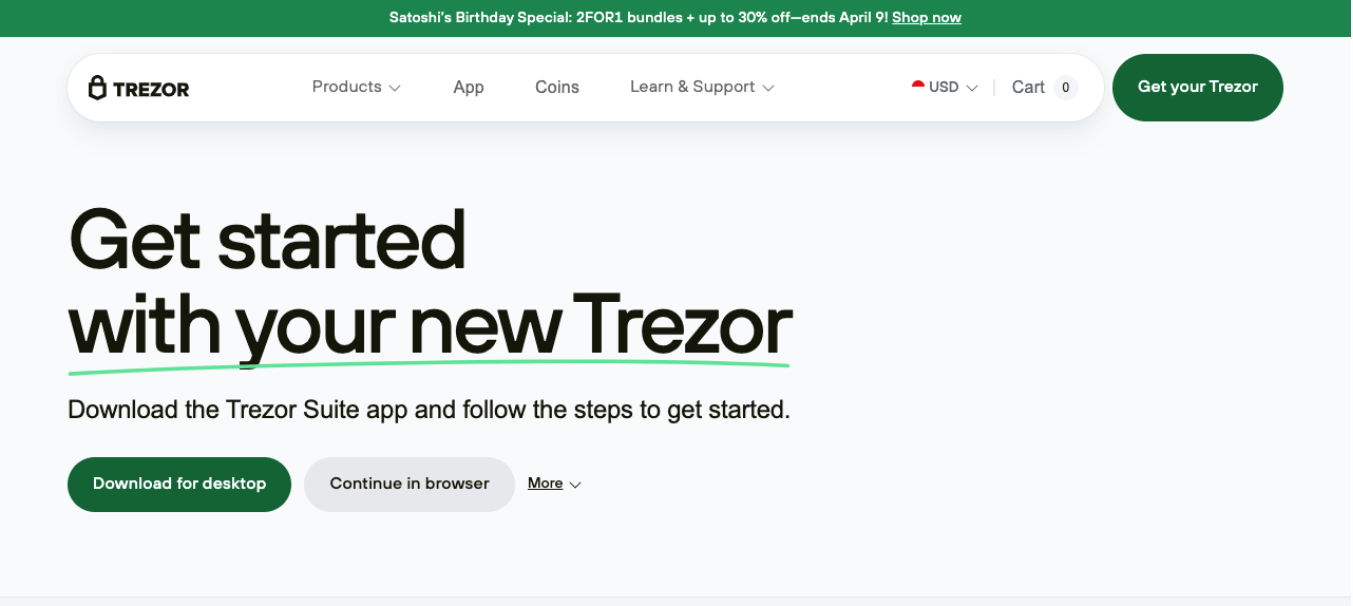This screenshot has width=1353, height=606.
Task: Click the cart item count badge
Action: click(x=1066, y=88)
